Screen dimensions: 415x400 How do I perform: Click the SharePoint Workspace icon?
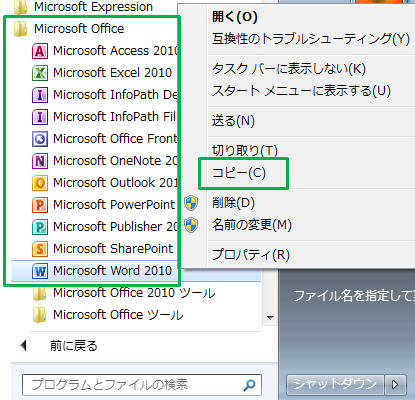(40, 249)
